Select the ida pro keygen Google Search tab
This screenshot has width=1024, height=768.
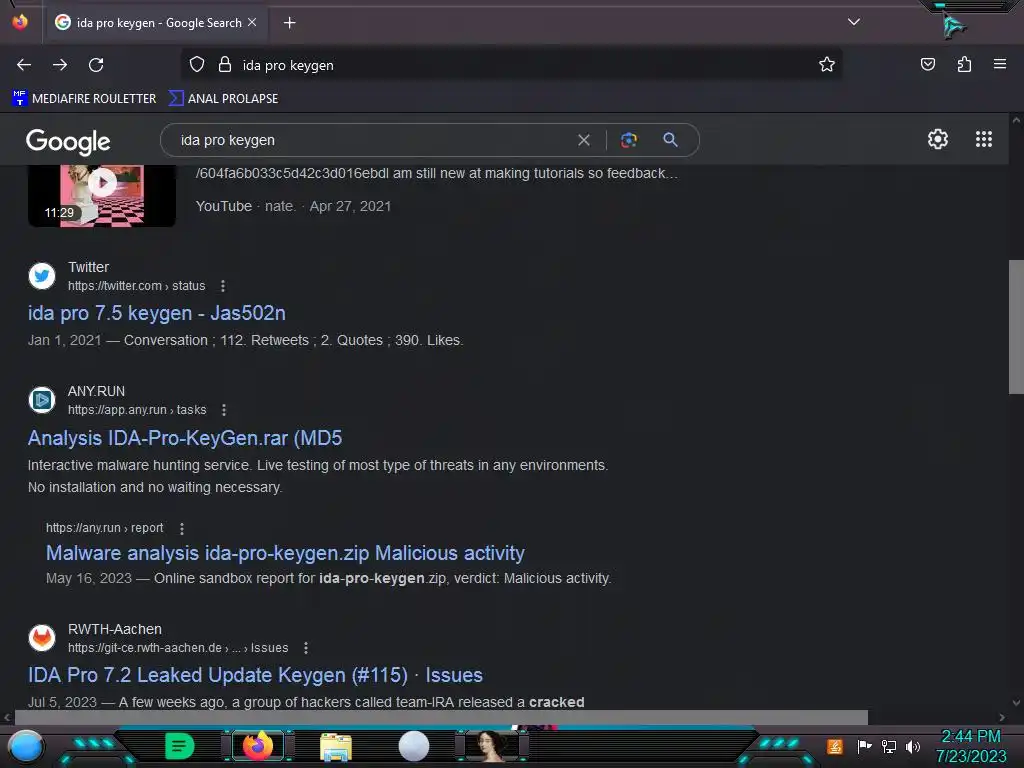pyautogui.click(x=155, y=23)
